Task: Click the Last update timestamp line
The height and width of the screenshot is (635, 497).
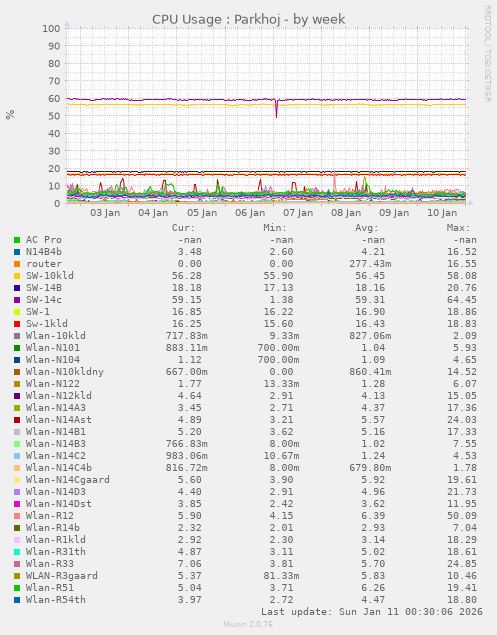Action: tap(372, 612)
